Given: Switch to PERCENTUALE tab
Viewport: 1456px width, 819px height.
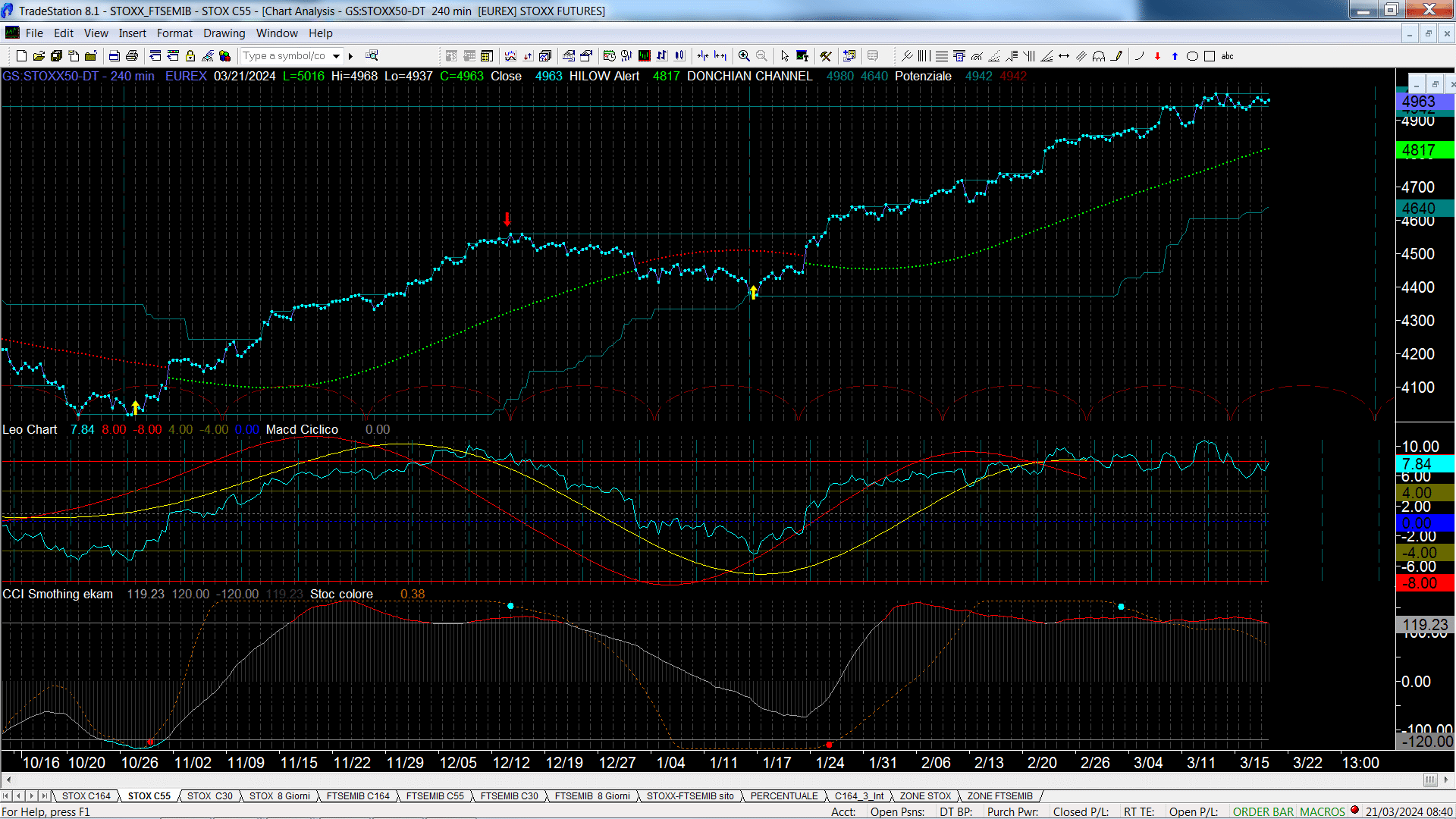Looking at the screenshot, I should point(784,796).
